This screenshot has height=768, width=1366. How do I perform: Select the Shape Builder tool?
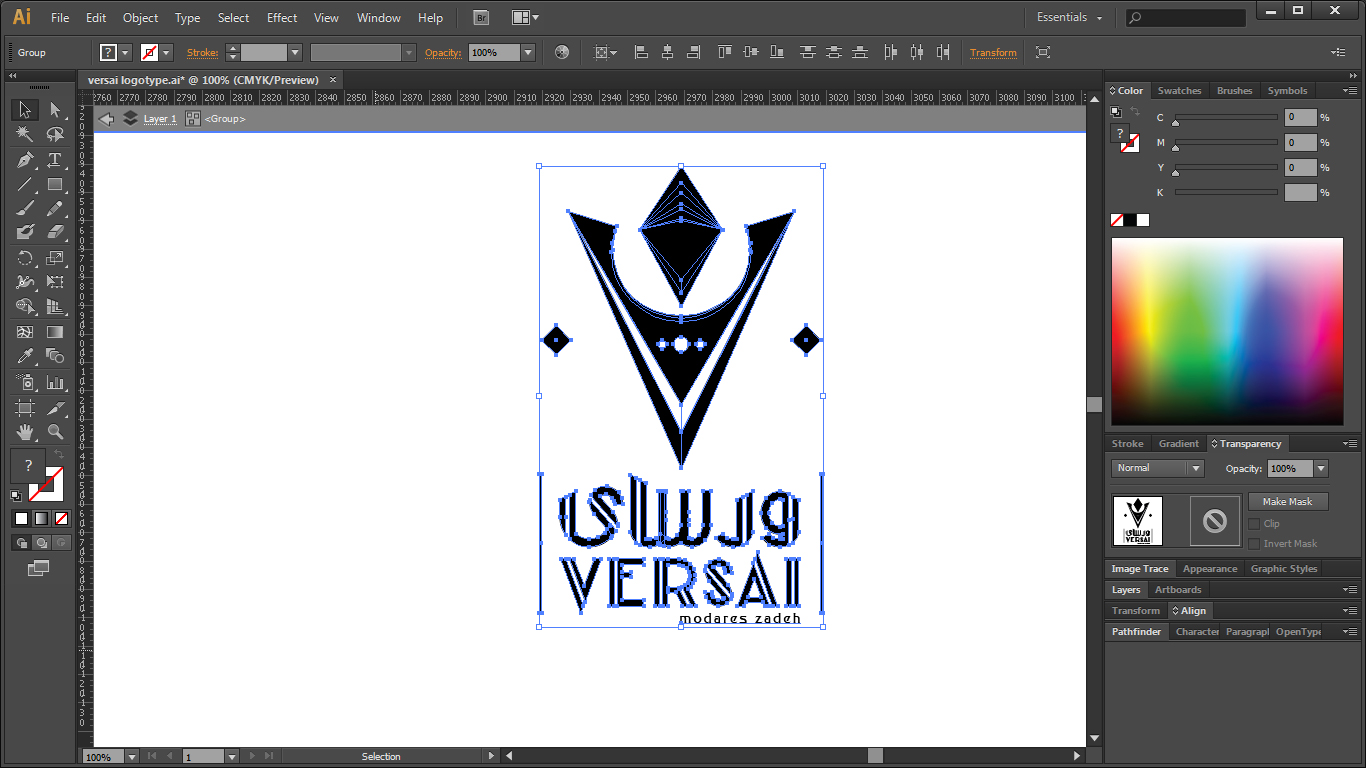click(25, 307)
